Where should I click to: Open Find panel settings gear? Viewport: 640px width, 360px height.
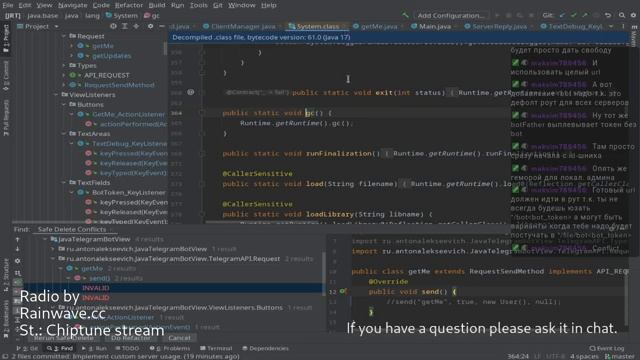coord(18,261)
